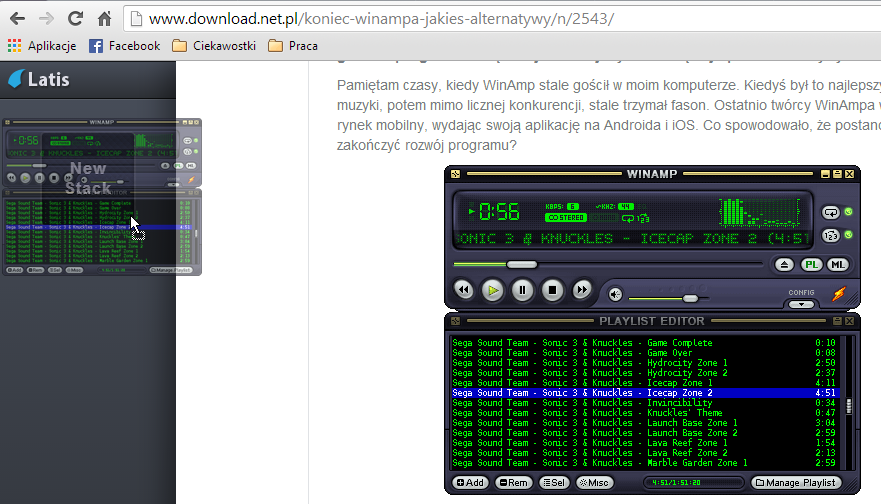Open the Aplikacje apps bookmark

(42, 46)
